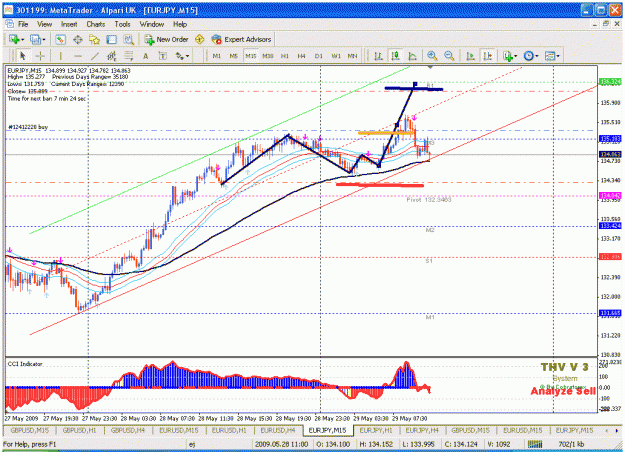
Task: Select the Crosshair tool
Action: pyautogui.click(x=40, y=56)
